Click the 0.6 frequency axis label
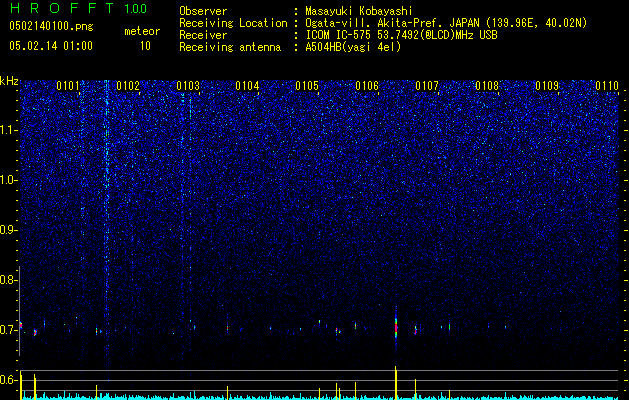The width and height of the screenshot is (629, 400). click(8, 380)
